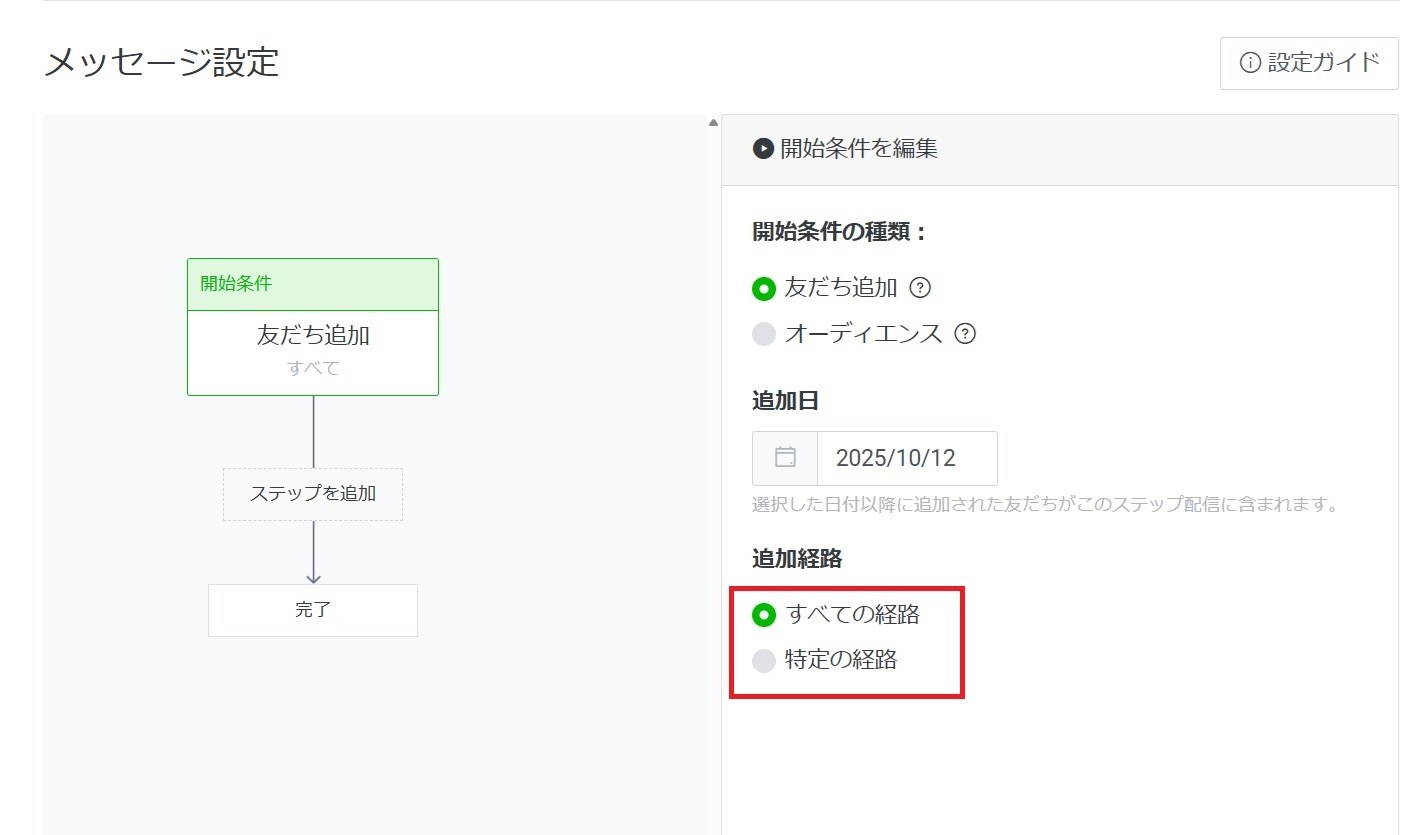
Task: Open the calendar icon next to the date field
Action: (784, 457)
